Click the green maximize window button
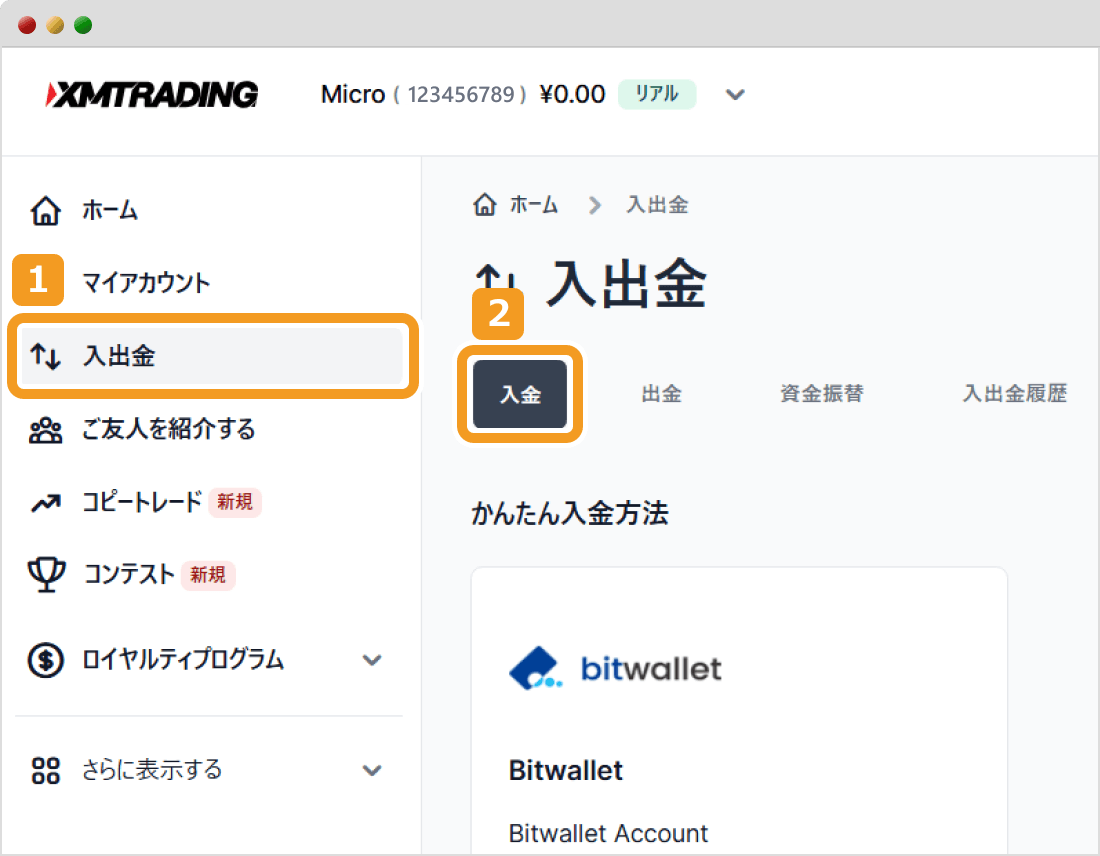1100x856 pixels. [83, 25]
